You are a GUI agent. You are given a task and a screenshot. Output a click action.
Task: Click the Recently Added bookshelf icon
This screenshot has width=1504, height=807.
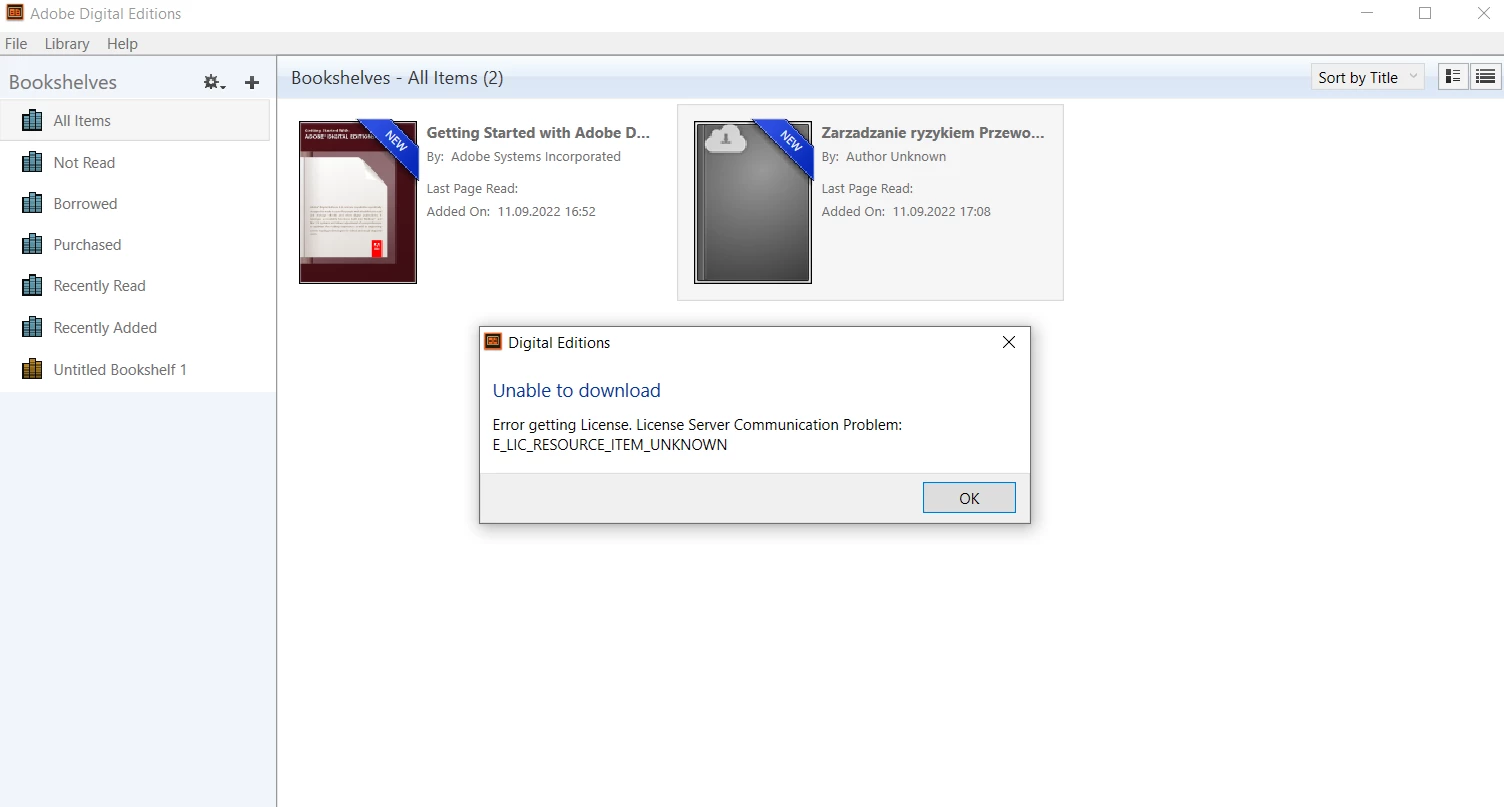[32, 327]
